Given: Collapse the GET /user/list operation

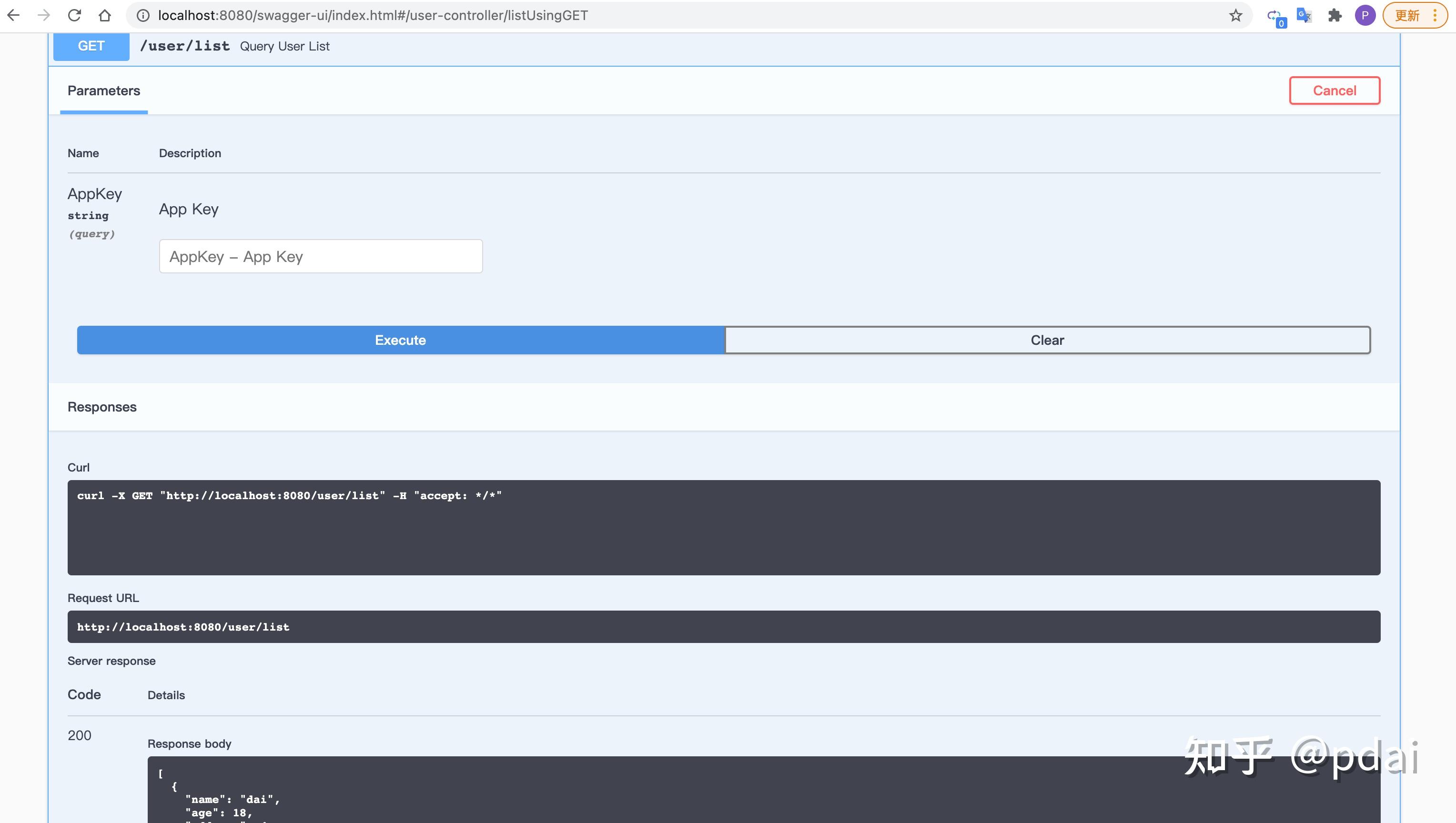Looking at the screenshot, I should point(724,46).
